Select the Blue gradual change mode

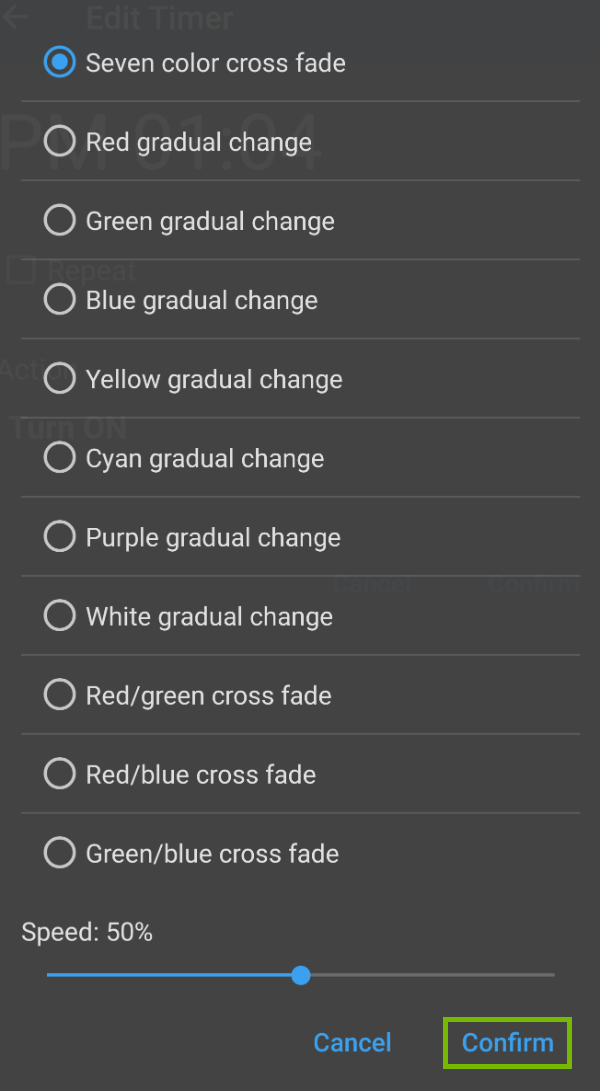(59, 299)
